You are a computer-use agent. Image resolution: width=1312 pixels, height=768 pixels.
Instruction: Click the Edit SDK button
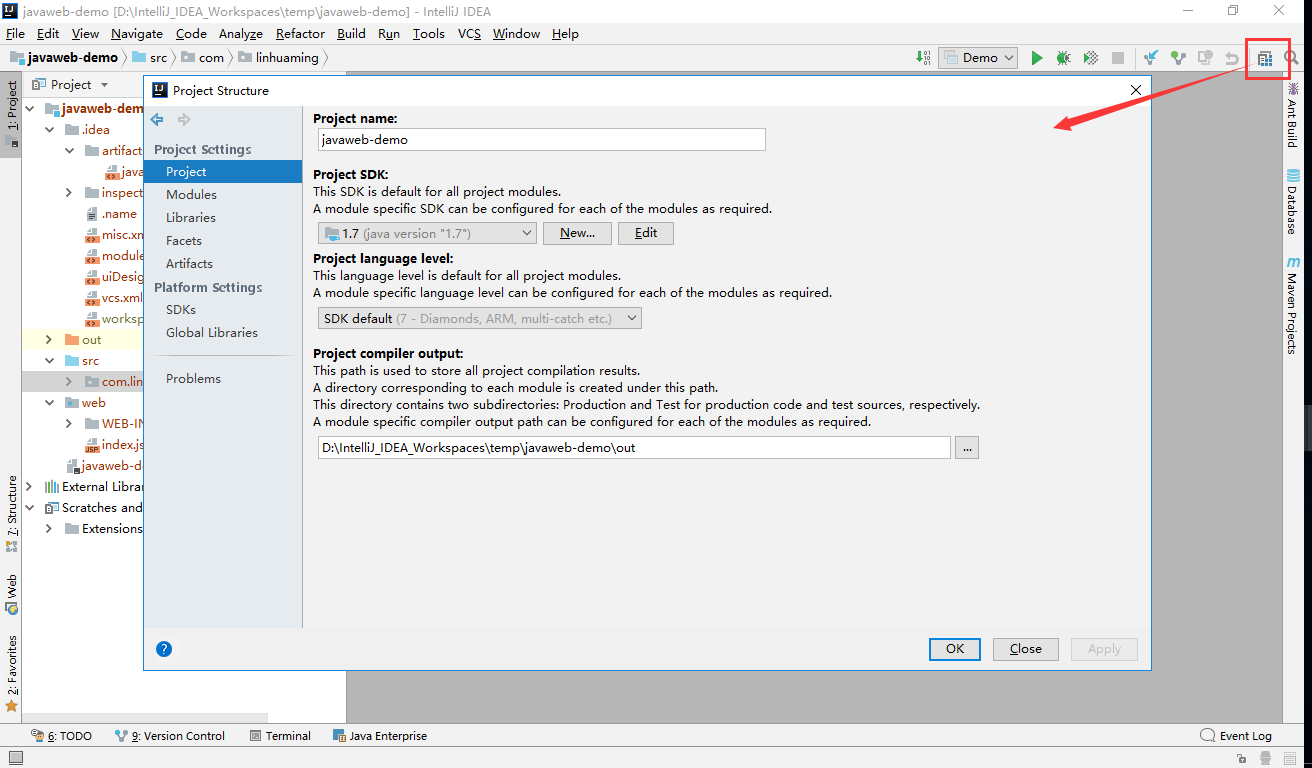(646, 233)
